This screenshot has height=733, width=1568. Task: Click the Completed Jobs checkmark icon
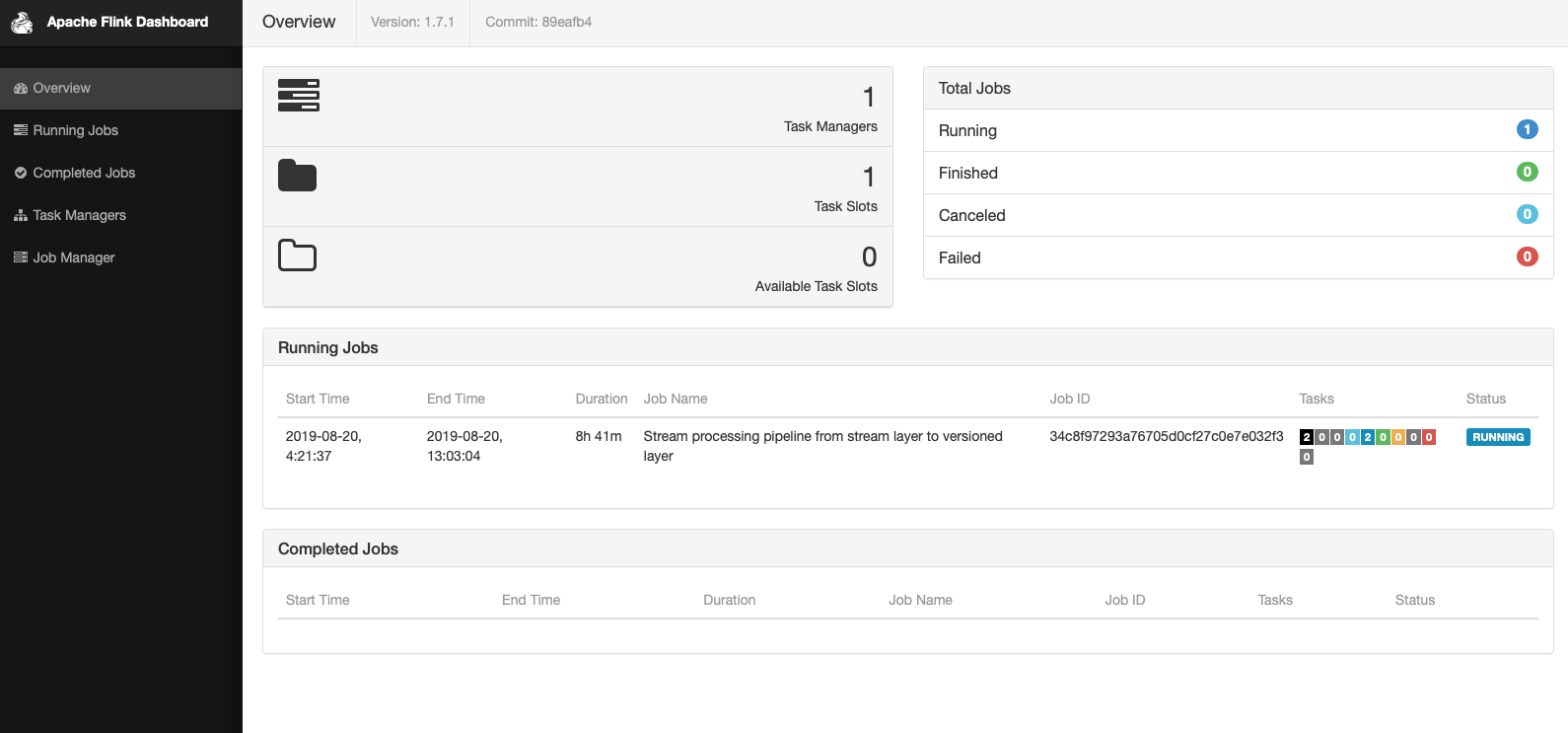coord(21,173)
